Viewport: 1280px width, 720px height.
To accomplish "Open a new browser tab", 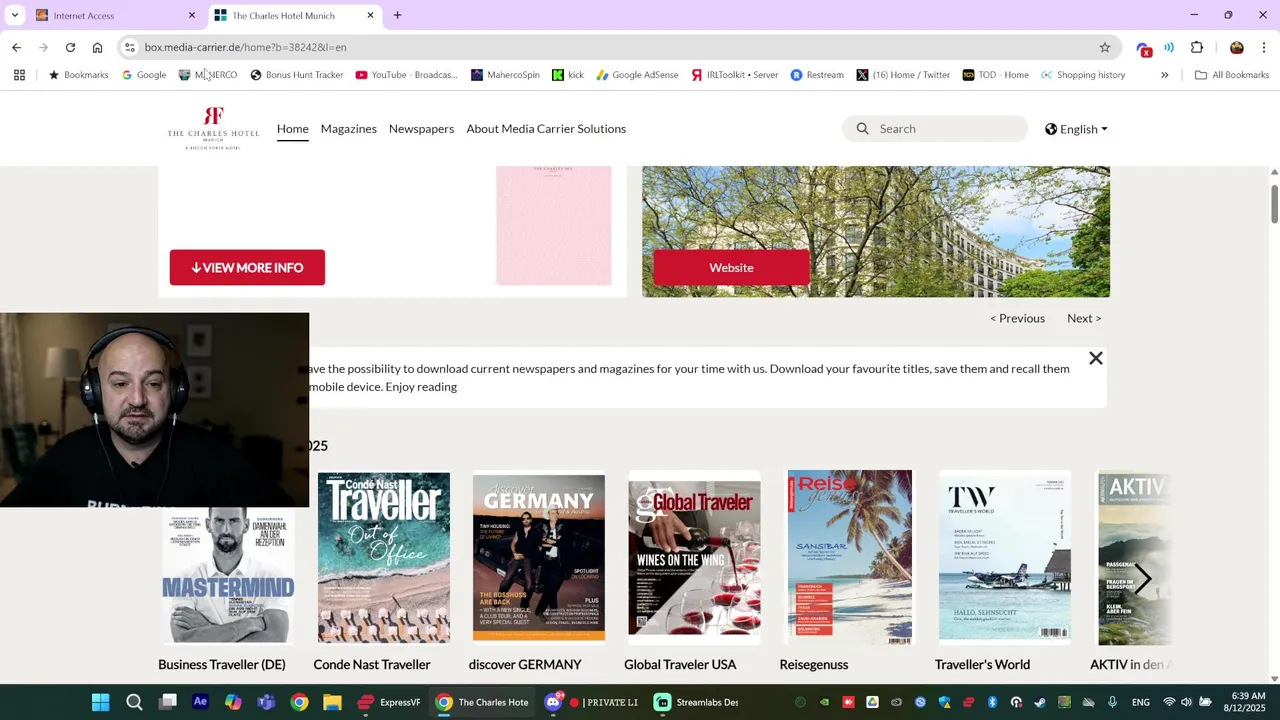I will click(397, 15).
